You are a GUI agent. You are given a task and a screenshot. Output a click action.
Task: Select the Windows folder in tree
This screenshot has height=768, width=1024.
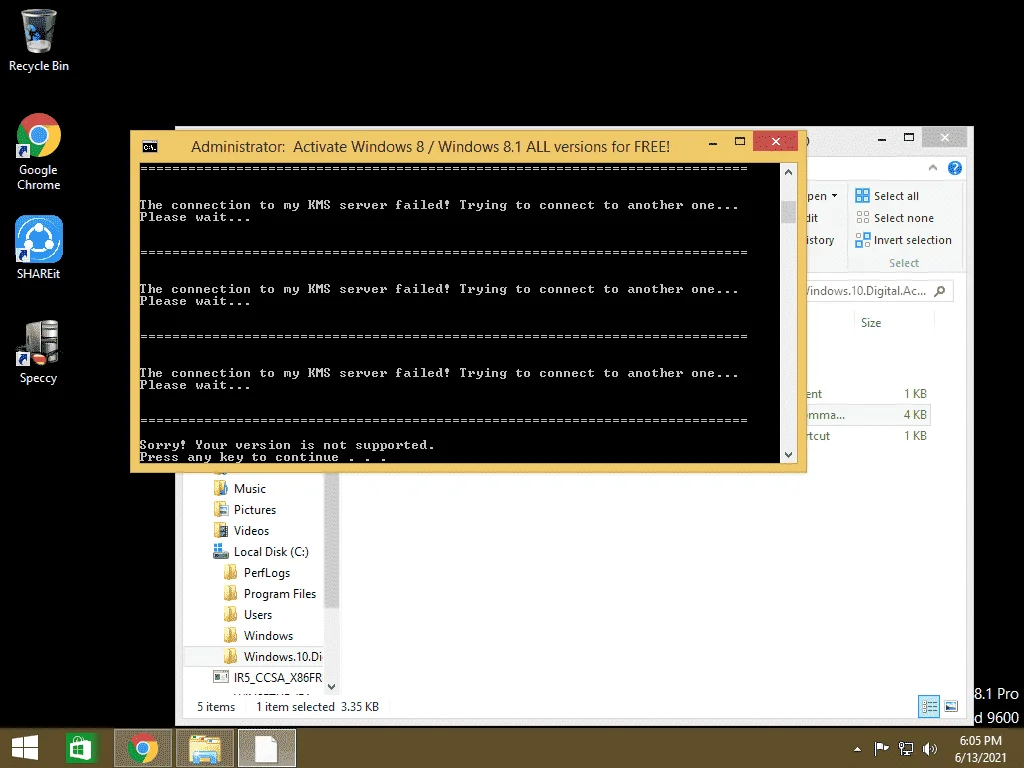pos(268,635)
